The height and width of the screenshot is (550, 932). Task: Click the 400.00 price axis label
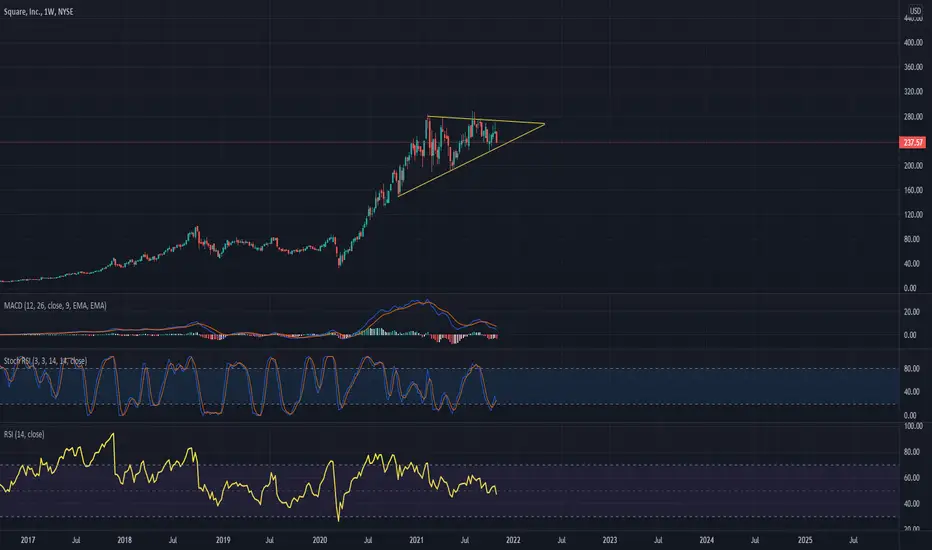pyautogui.click(x=913, y=43)
